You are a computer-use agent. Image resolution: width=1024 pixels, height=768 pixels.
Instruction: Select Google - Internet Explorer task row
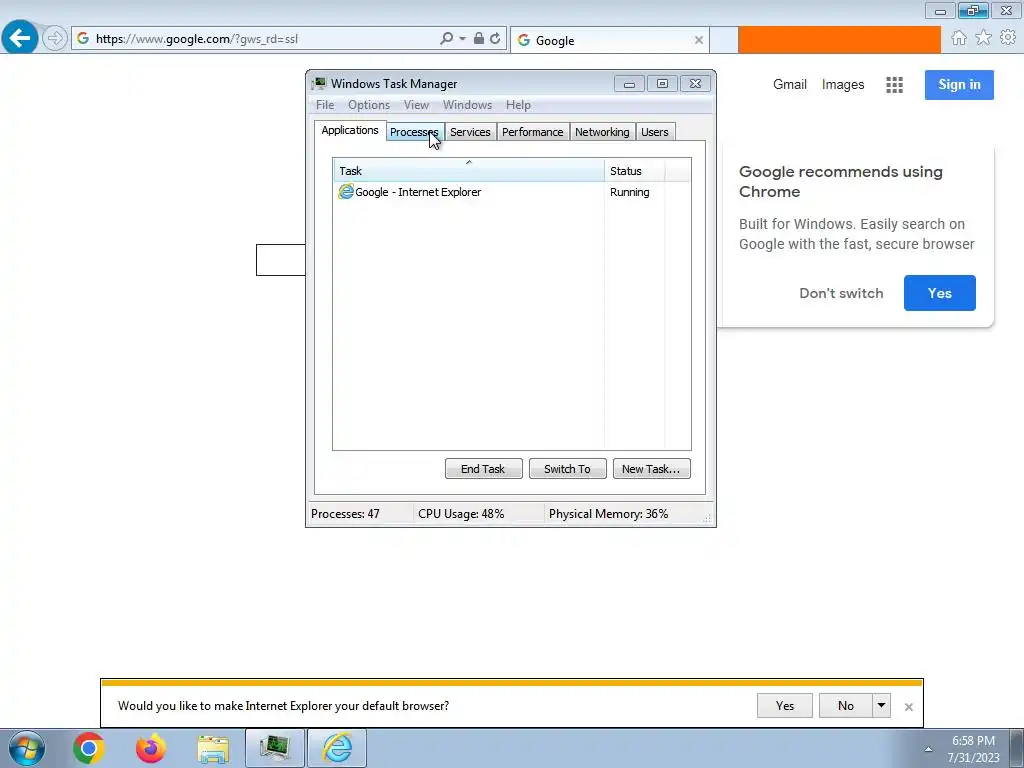pyautogui.click(x=511, y=192)
